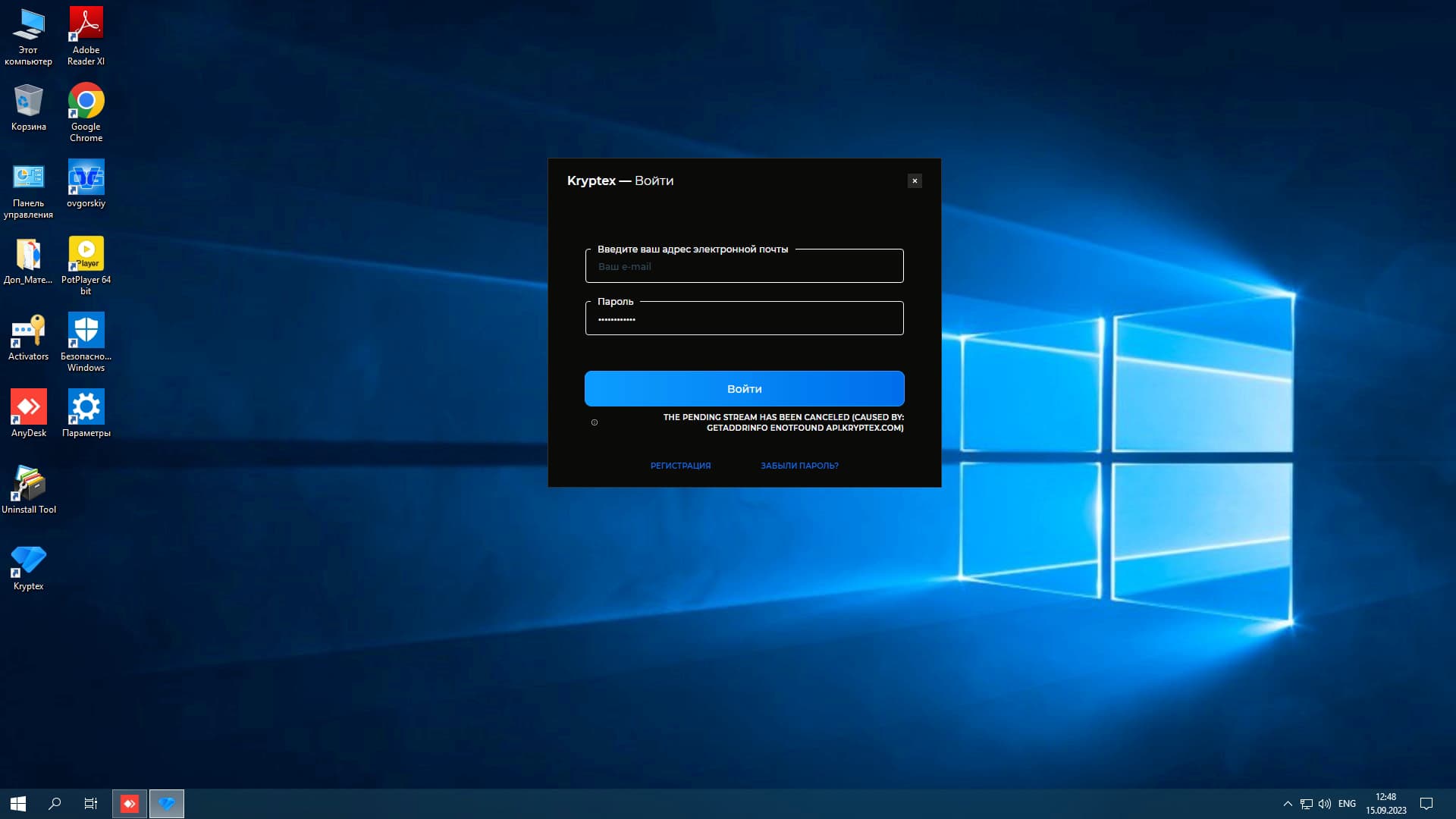1456x819 pixels.
Task: Open Task View on the taskbar
Action: point(91,804)
